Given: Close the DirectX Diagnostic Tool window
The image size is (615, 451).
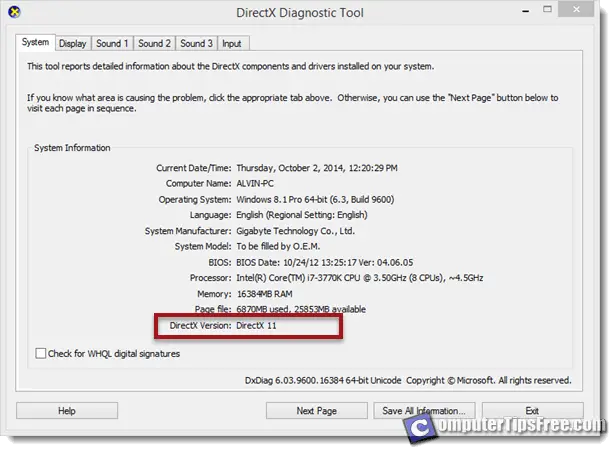Looking at the screenshot, I should point(576,9).
